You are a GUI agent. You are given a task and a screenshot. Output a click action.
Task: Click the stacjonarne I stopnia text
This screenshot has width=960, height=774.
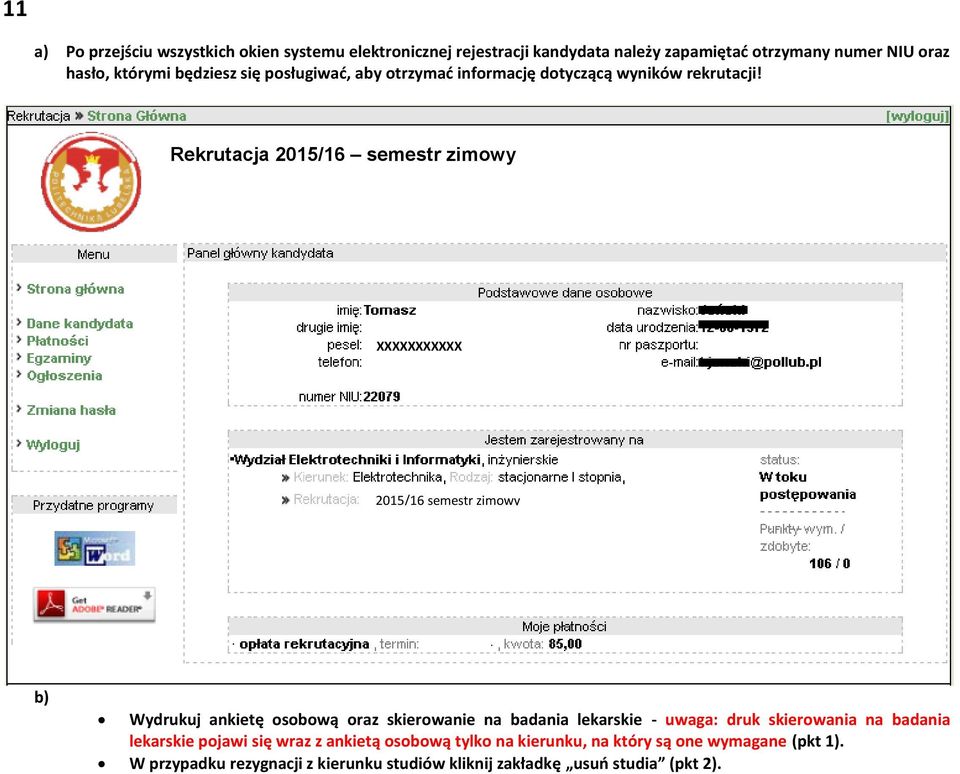tap(561, 477)
